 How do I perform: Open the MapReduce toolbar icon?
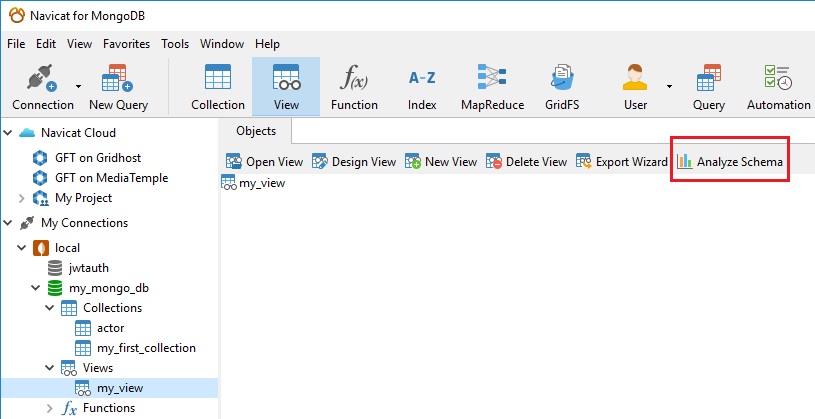tap(492, 78)
